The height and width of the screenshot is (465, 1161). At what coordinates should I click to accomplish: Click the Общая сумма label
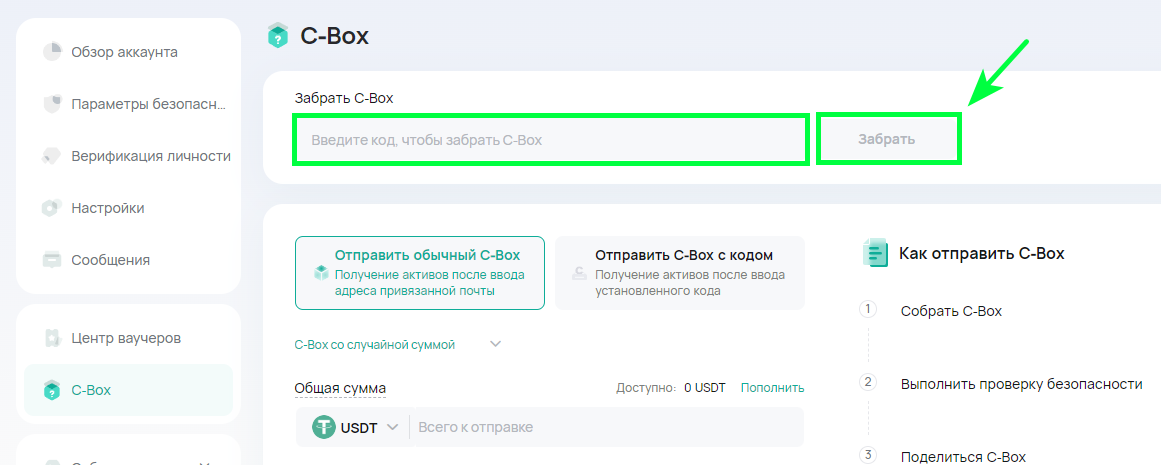click(340, 389)
